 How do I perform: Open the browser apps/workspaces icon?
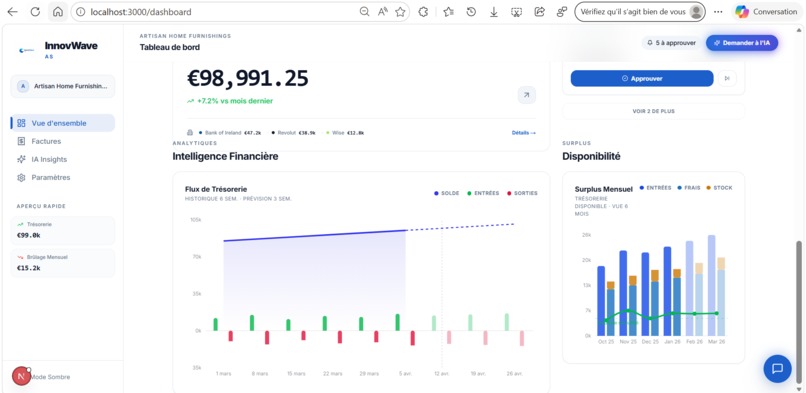coord(562,12)
